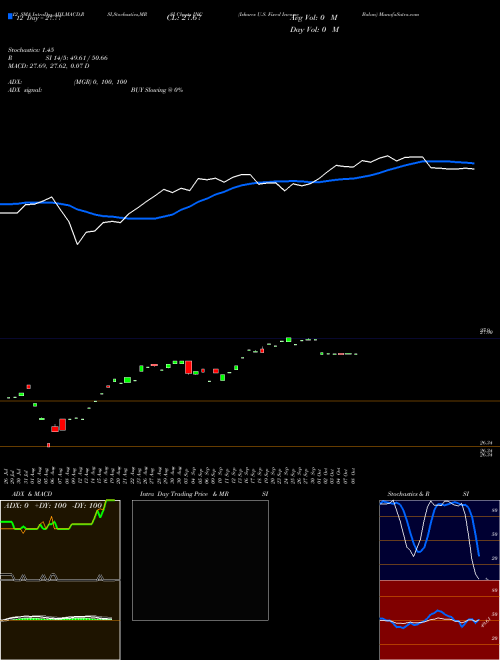Click the lowest red candlestick near 26.34
The image size is (500, 660).
point(48,445)
